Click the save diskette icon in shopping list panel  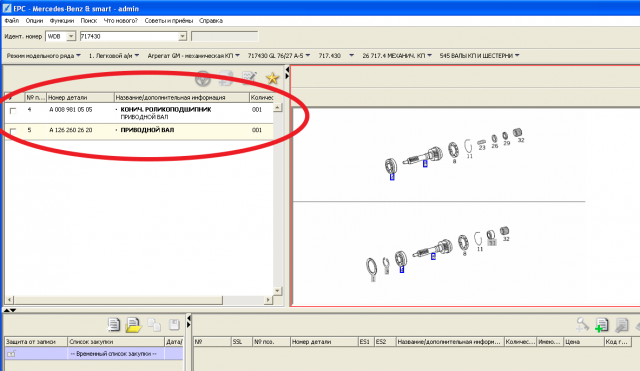pyautogui.click(x=174, y=325)
